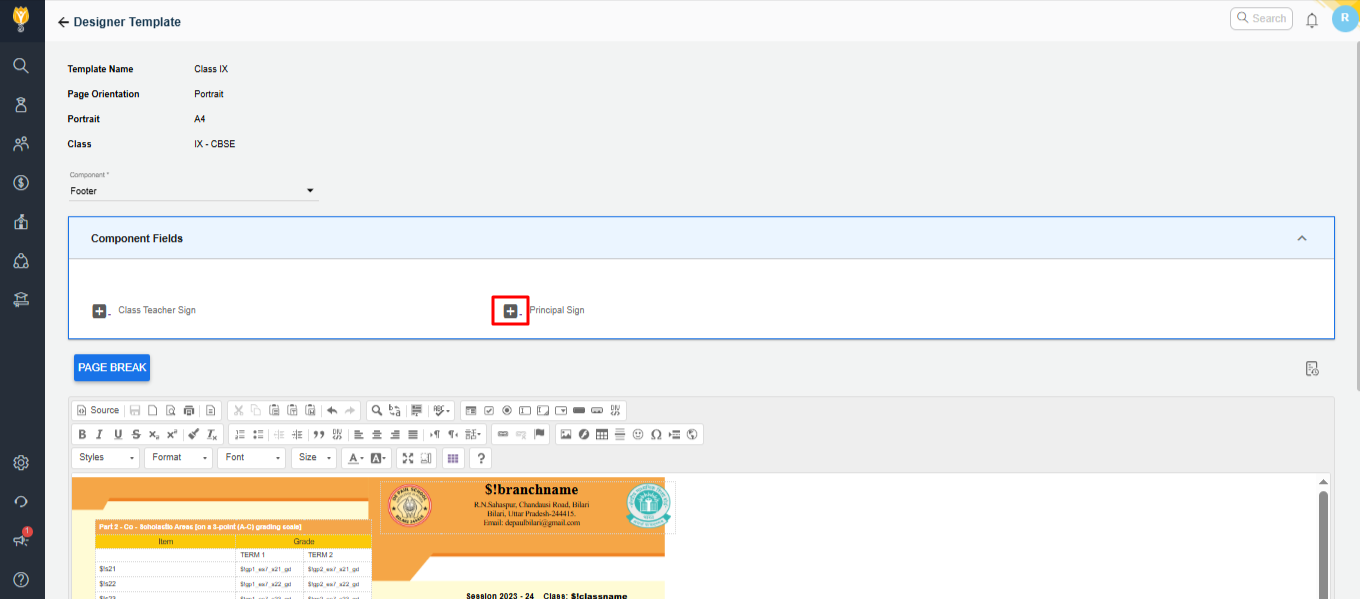Open the Styles dropdown in the editor
The height and width of the screenshot is (599, 1360).
[106, 458]
